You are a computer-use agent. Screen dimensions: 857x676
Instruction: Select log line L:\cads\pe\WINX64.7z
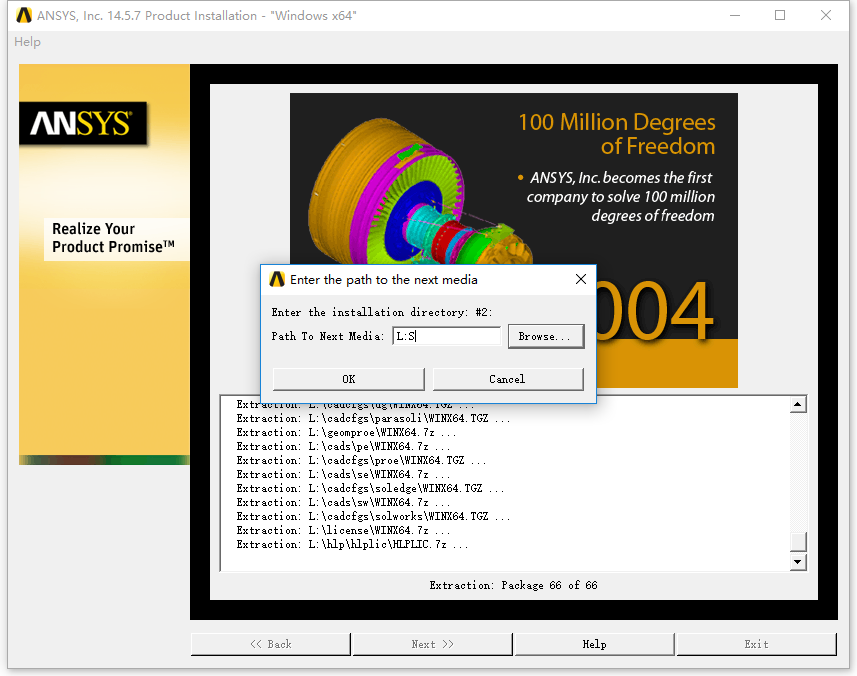(343, 446)
